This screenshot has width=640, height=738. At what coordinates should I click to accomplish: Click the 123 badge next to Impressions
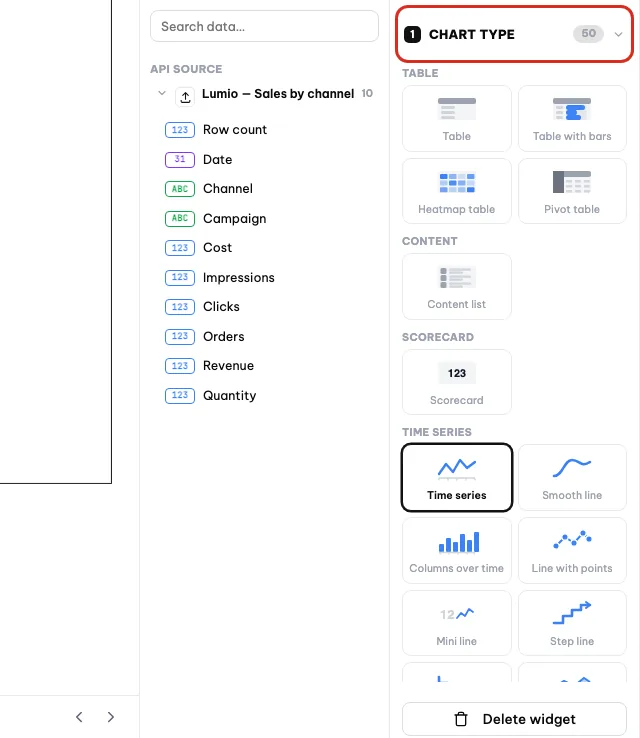(180, 278)
